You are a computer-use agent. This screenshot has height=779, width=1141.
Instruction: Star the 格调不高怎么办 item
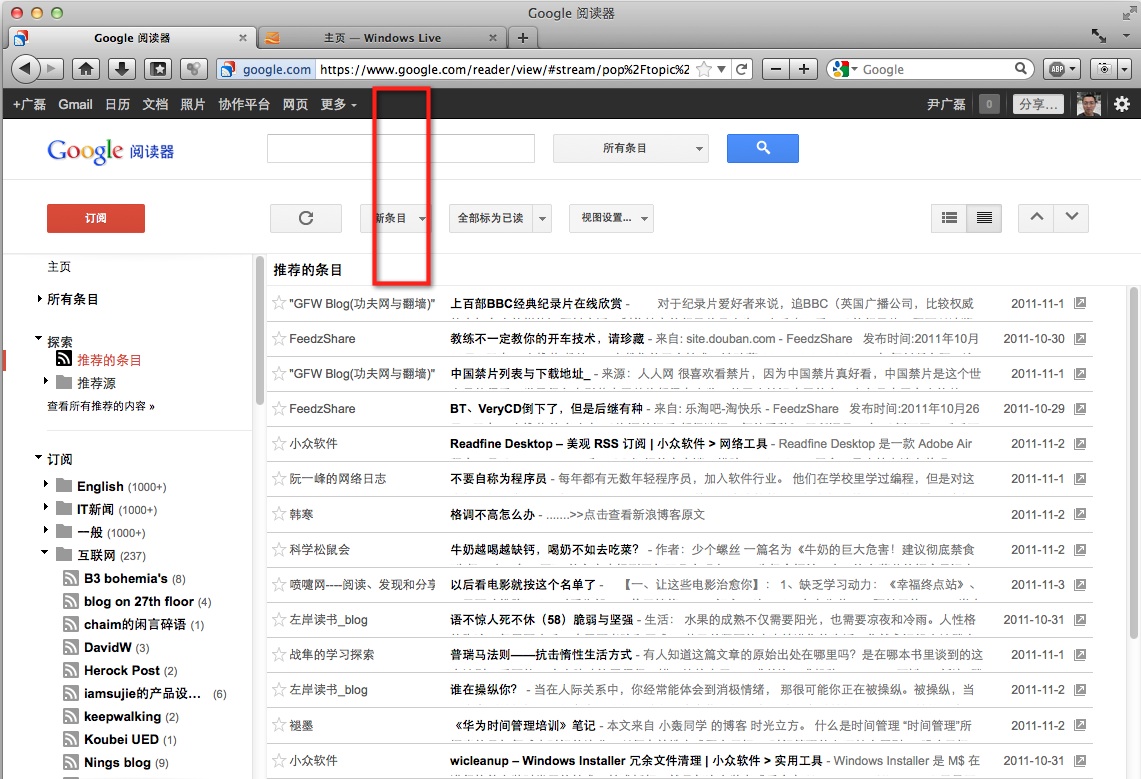tap(279, 514)
